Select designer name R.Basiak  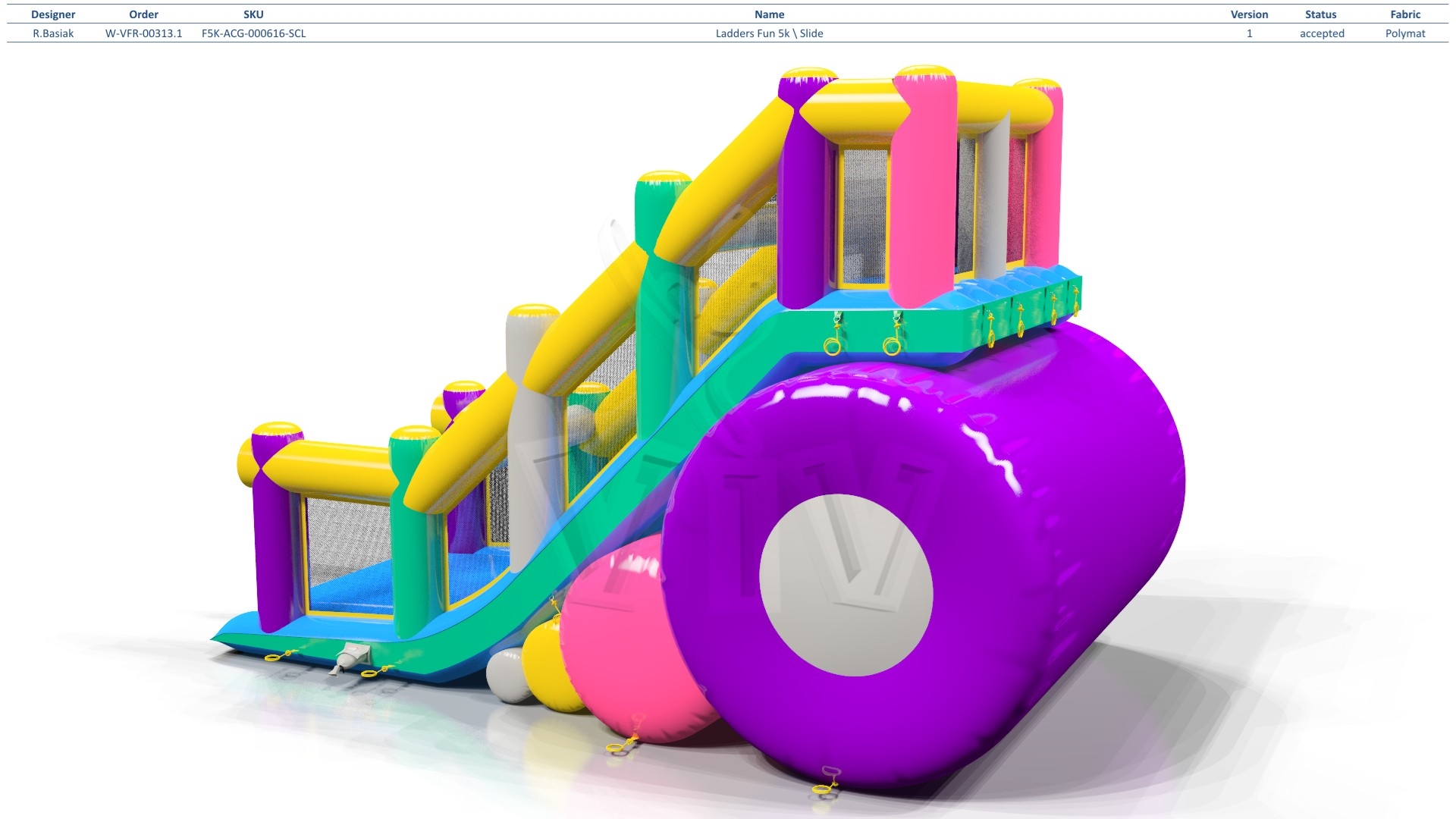(x=53, y=33)
